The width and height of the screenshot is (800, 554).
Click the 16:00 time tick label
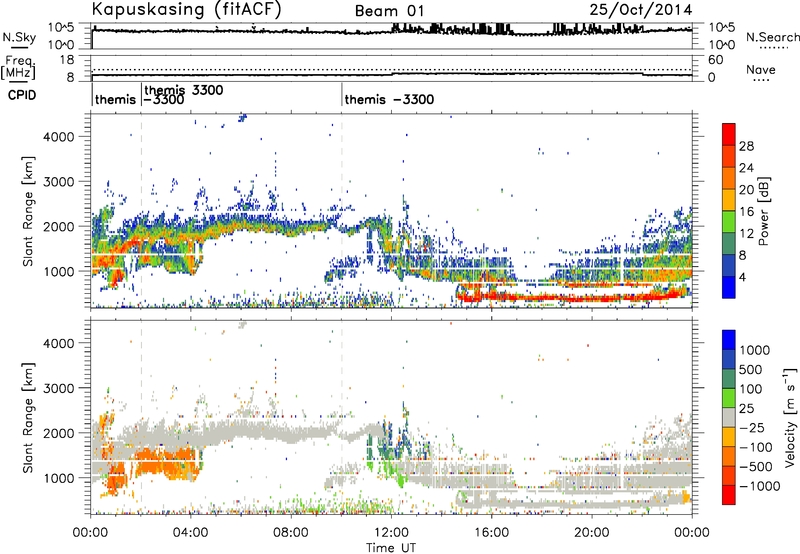(x=491, y=533)
